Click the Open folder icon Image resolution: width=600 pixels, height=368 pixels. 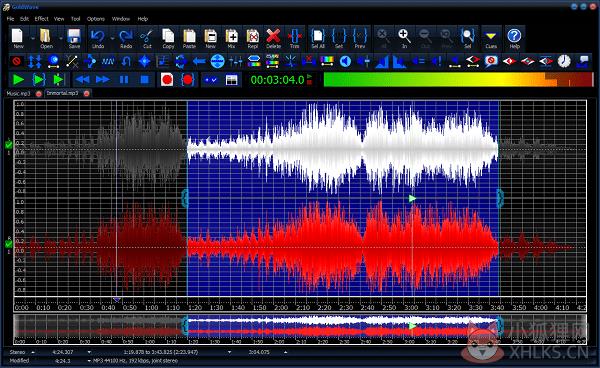[x=46, y=38]
